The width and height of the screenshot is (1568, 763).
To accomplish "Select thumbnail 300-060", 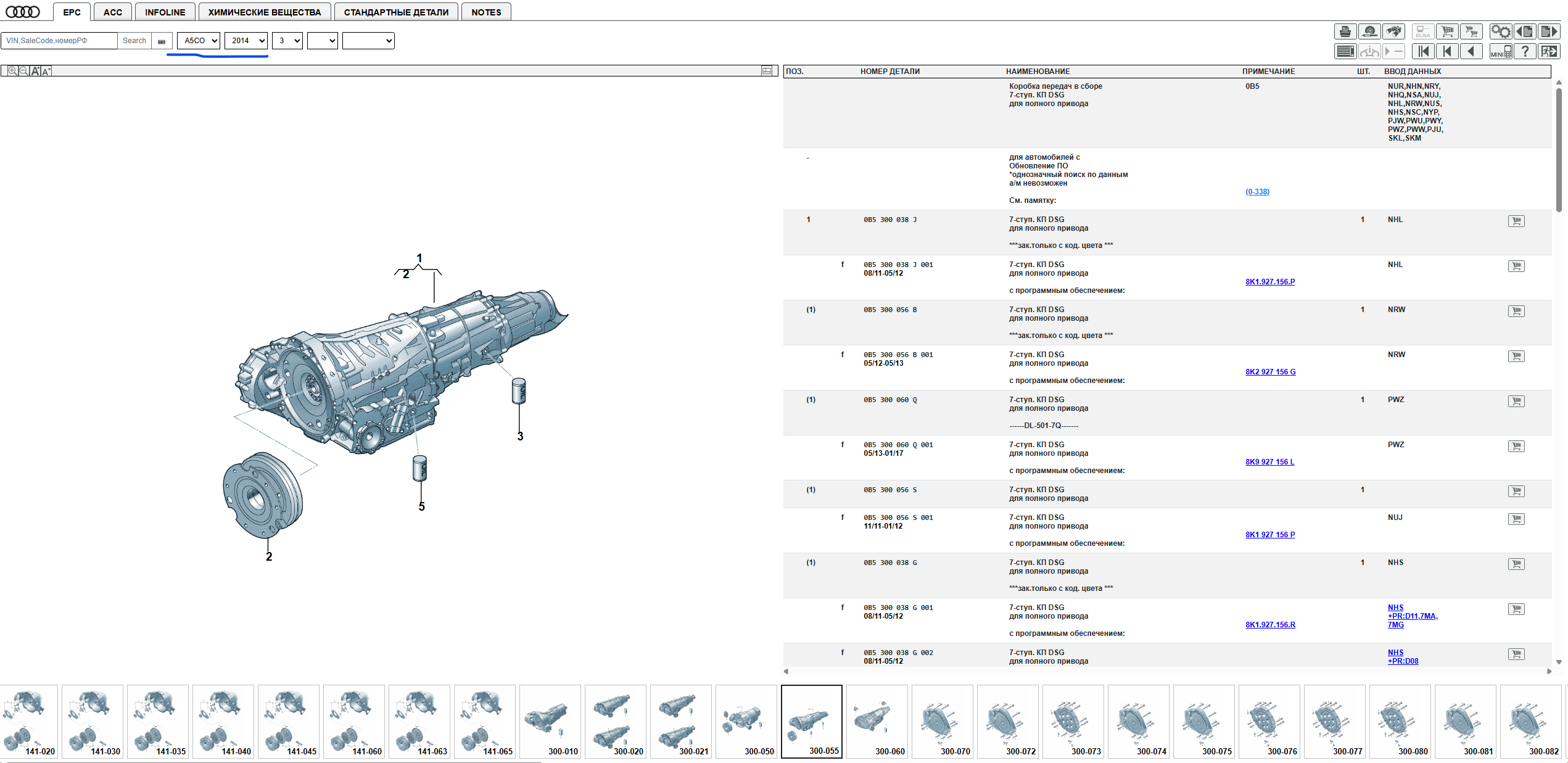I will pyautogui.click(x=877, y=720).
